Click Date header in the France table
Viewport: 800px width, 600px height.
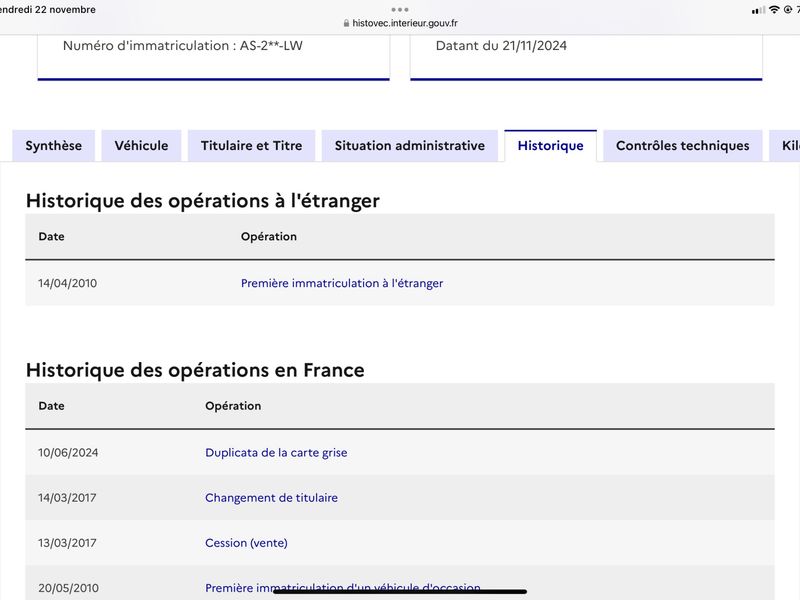point(52,406)
